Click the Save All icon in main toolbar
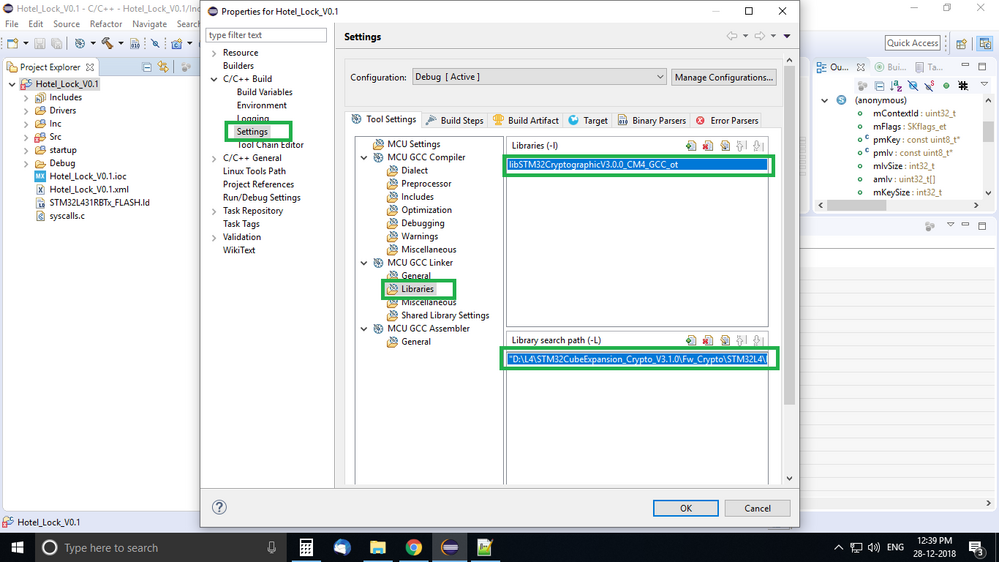This screenshot has width=999, height=562. (57, 43)
